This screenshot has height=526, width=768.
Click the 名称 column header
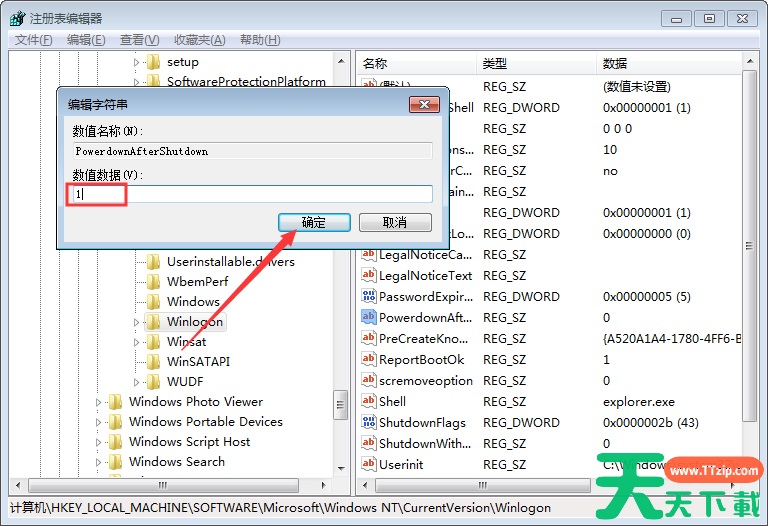[x=415, y=64]
